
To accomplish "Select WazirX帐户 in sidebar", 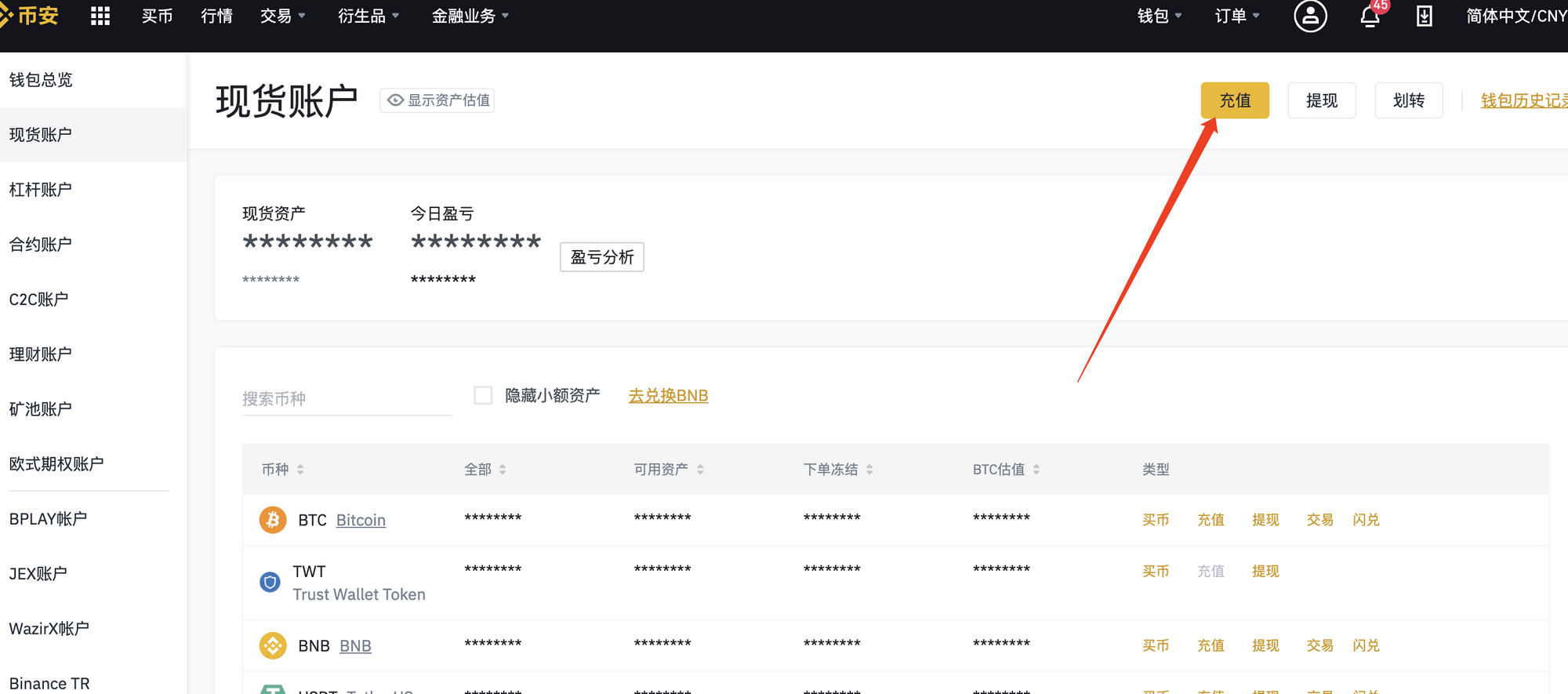I will coord(93,629).
